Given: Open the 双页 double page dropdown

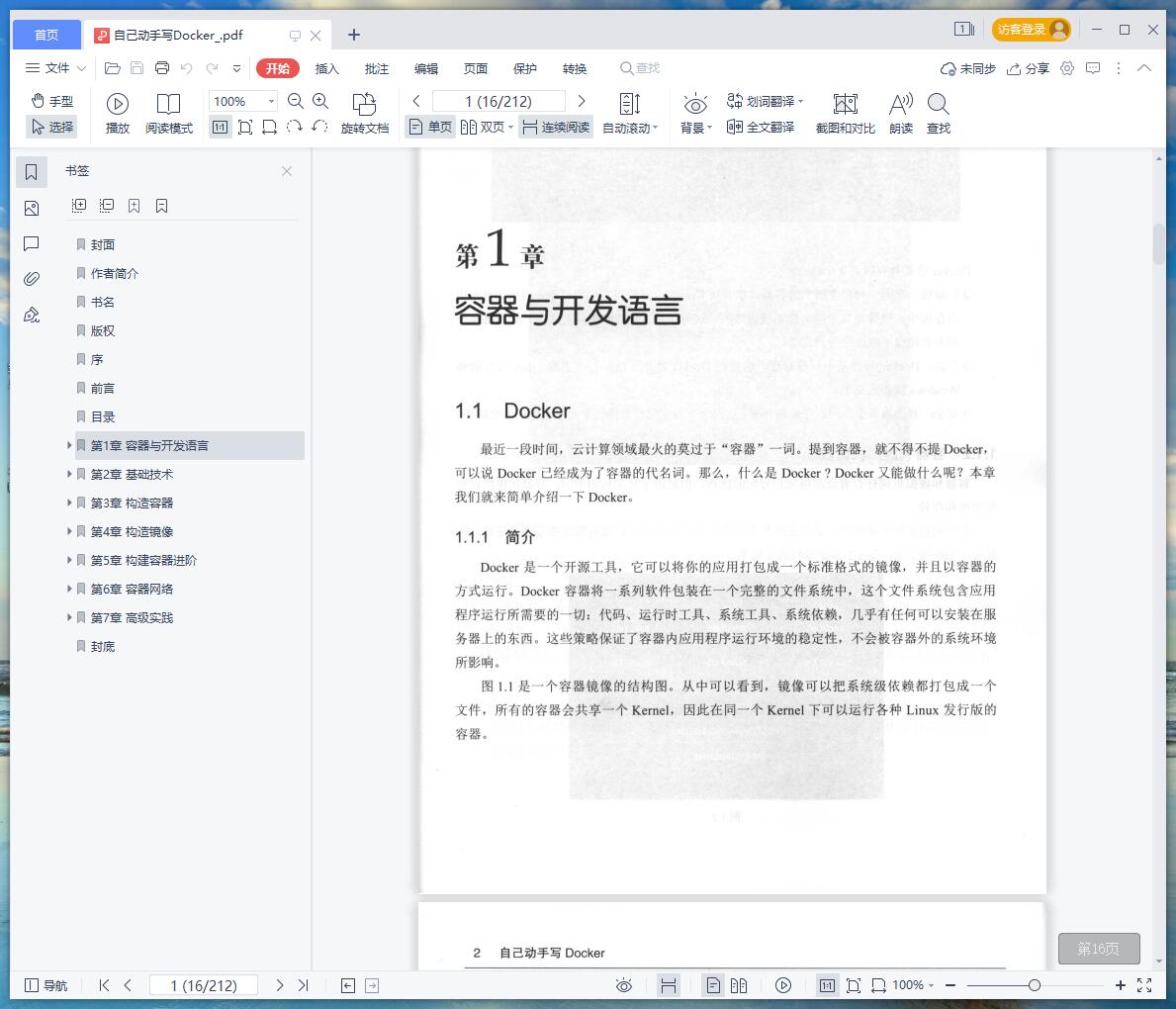Looking at the screenshot, I should click(487, 127).
